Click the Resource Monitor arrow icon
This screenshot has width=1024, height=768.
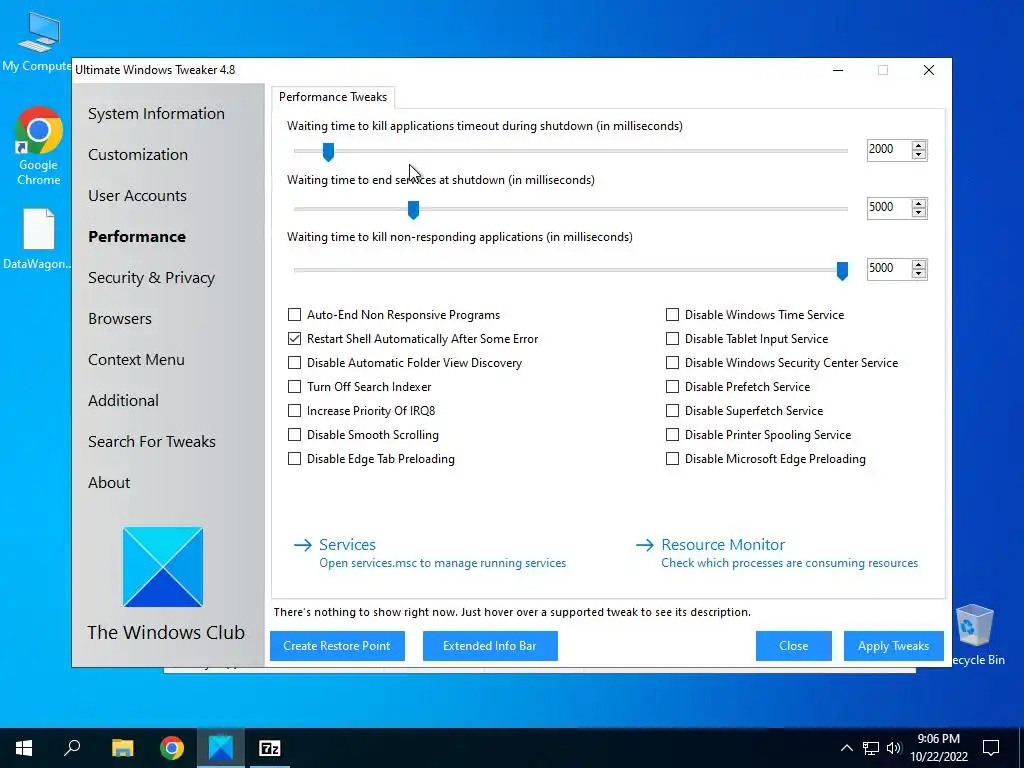(645, 545)
